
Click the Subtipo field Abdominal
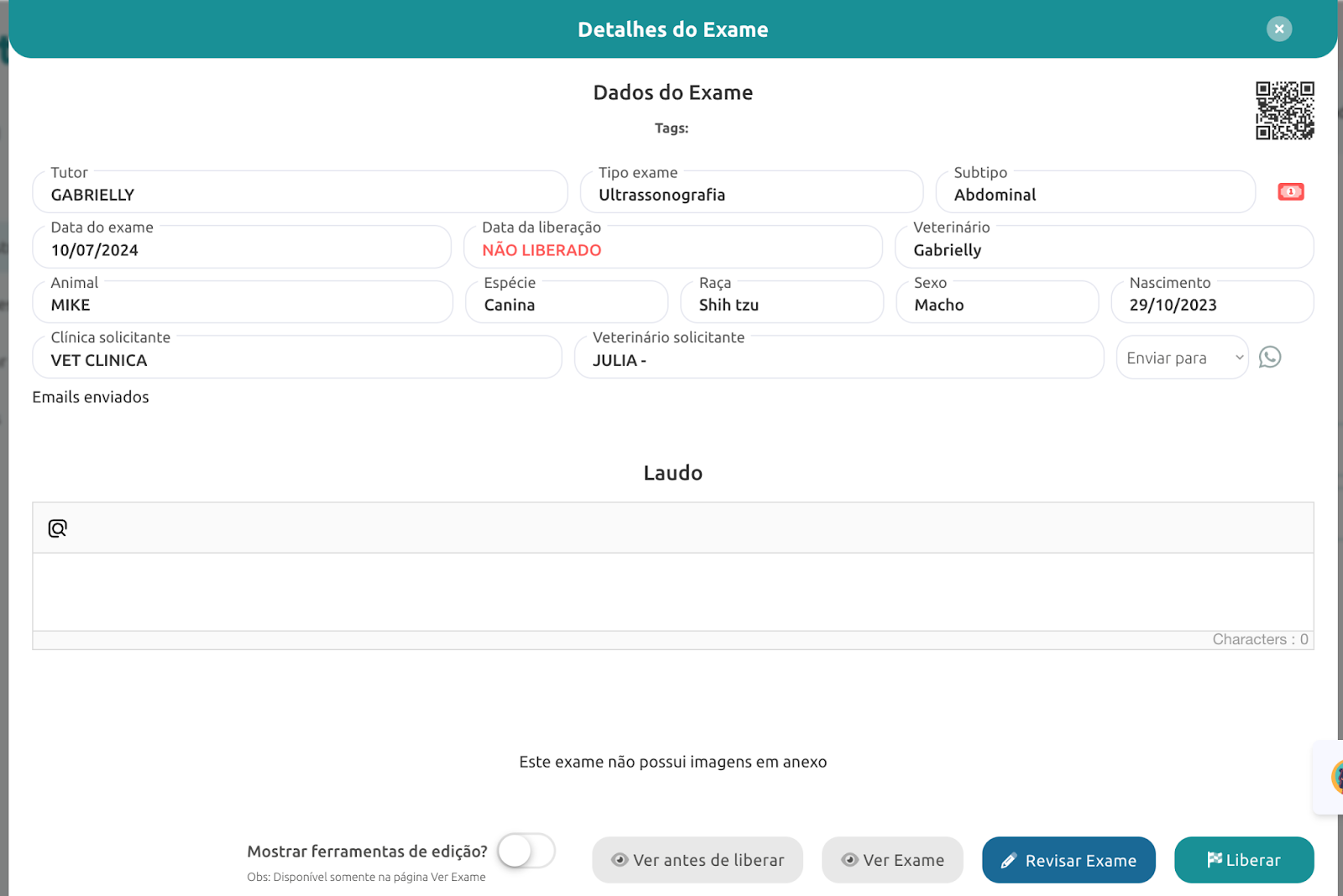[1095, 192]
